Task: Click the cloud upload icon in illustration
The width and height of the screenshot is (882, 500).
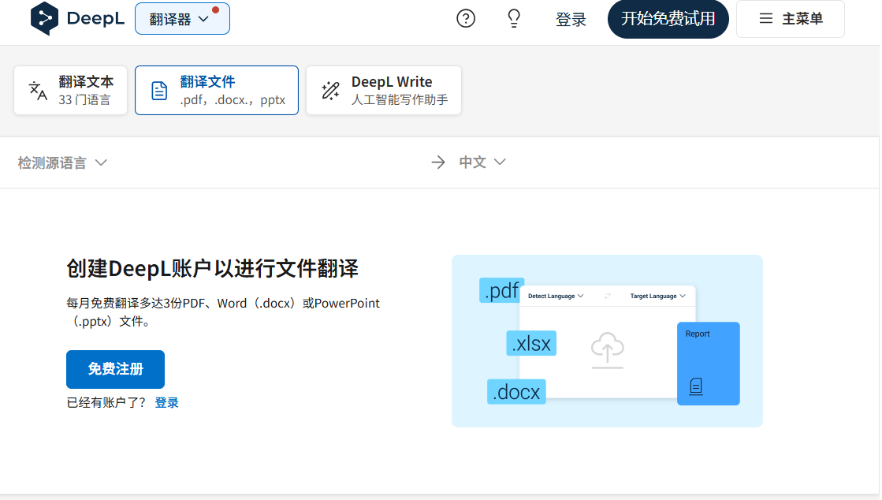Action: pos(608,350)
